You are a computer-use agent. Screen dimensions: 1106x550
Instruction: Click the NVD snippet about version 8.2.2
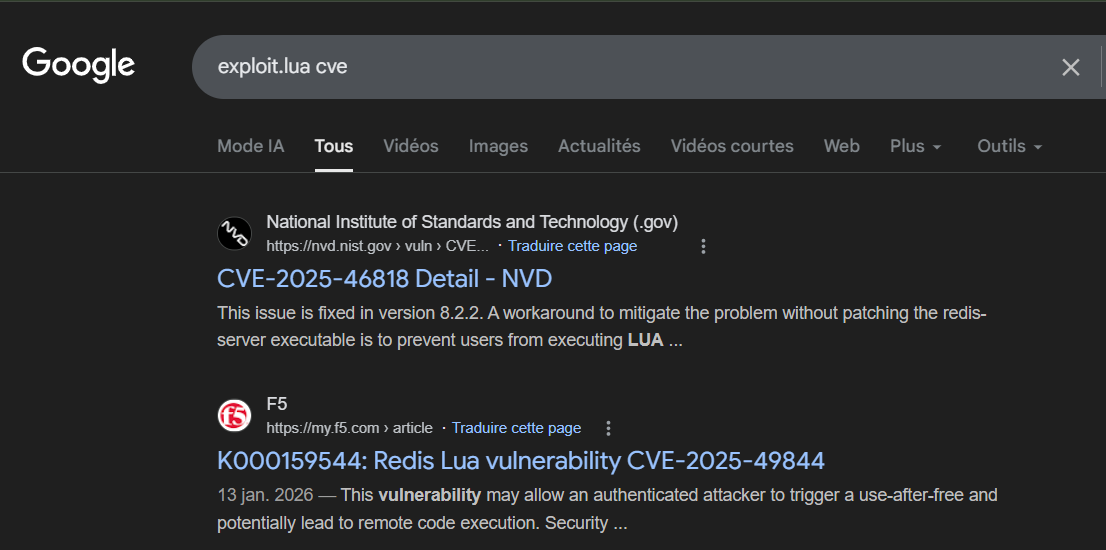pyautogui.click(x=602, y=326)
